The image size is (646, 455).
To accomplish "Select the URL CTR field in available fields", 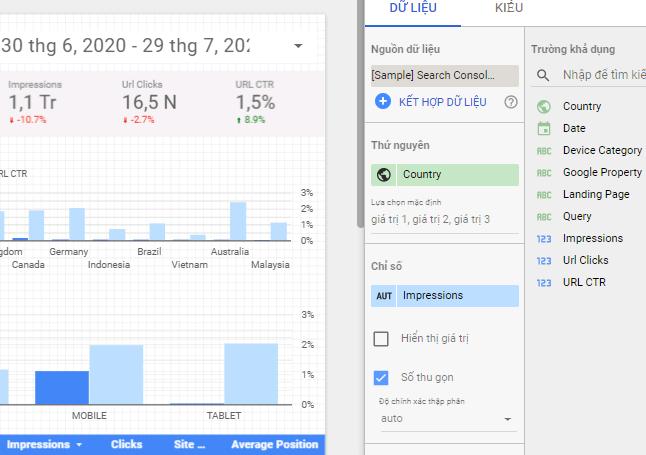I will [x=584, y=282].
